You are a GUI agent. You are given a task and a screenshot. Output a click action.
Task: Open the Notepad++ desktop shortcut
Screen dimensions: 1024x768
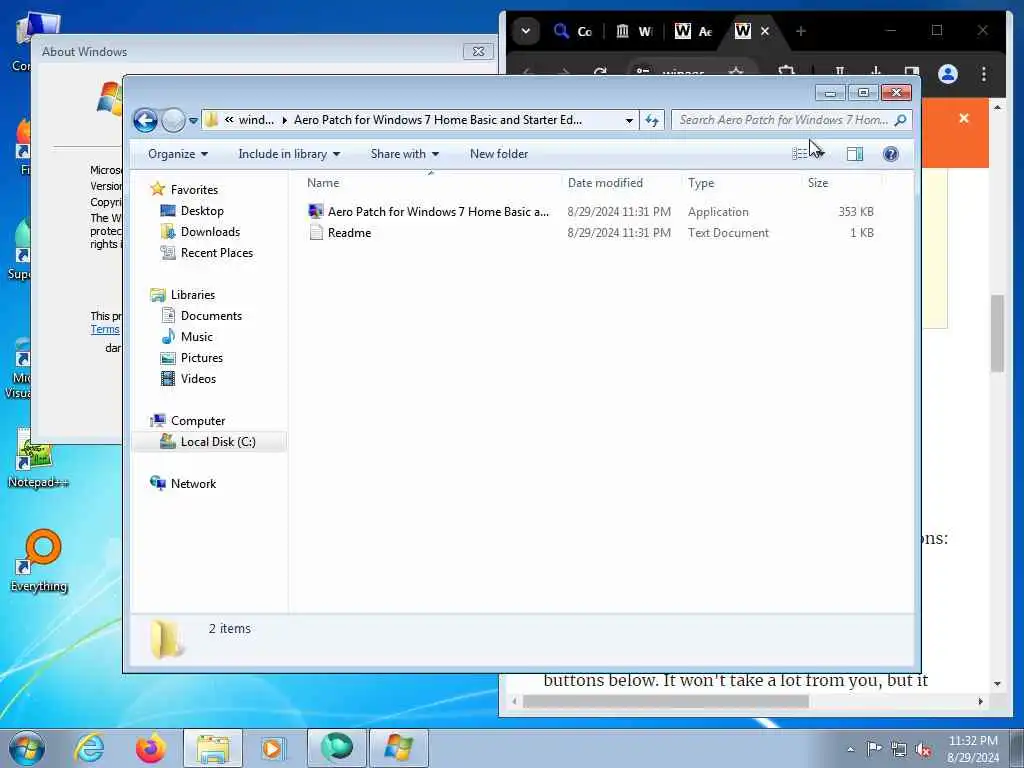[x=39, y=460]
